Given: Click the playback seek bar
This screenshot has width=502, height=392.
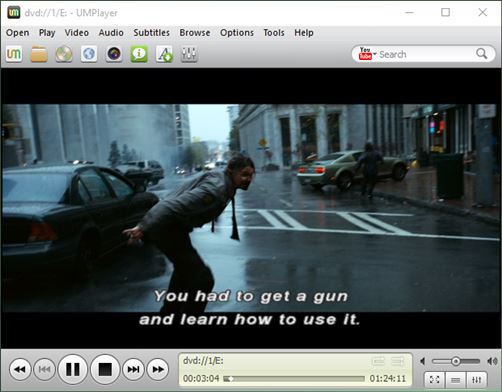Looking at the screenshot, I should point(294,379).
